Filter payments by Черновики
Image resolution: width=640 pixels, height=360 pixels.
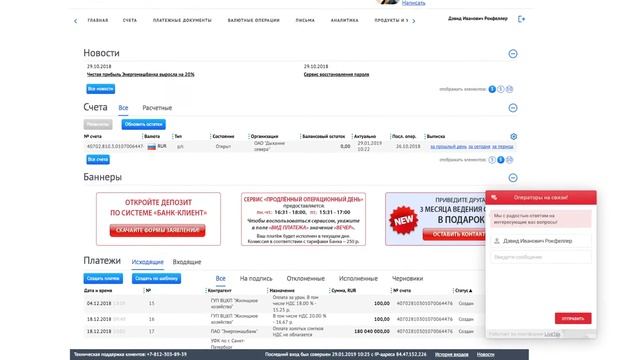[407, 278]
